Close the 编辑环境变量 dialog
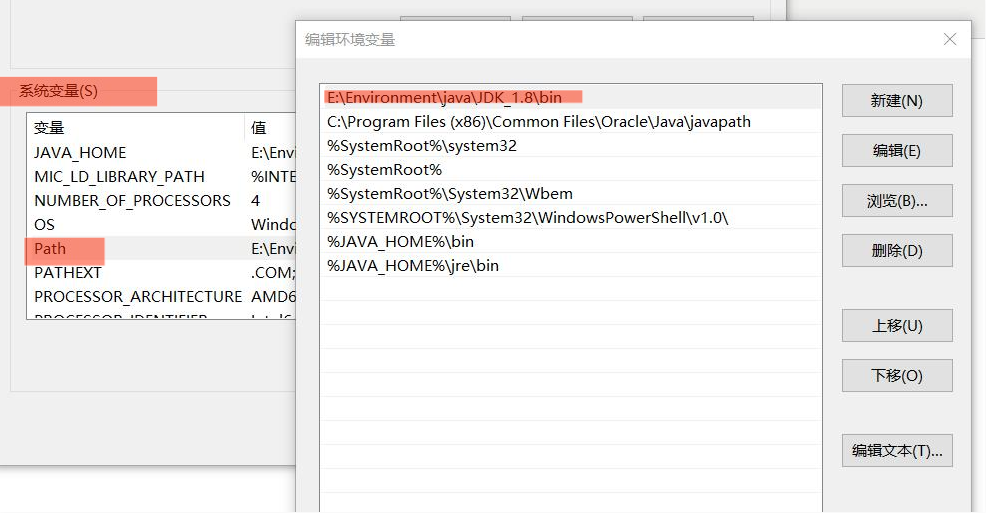The image size is (986, 513). pyautogui.click(x=949, y=39)
